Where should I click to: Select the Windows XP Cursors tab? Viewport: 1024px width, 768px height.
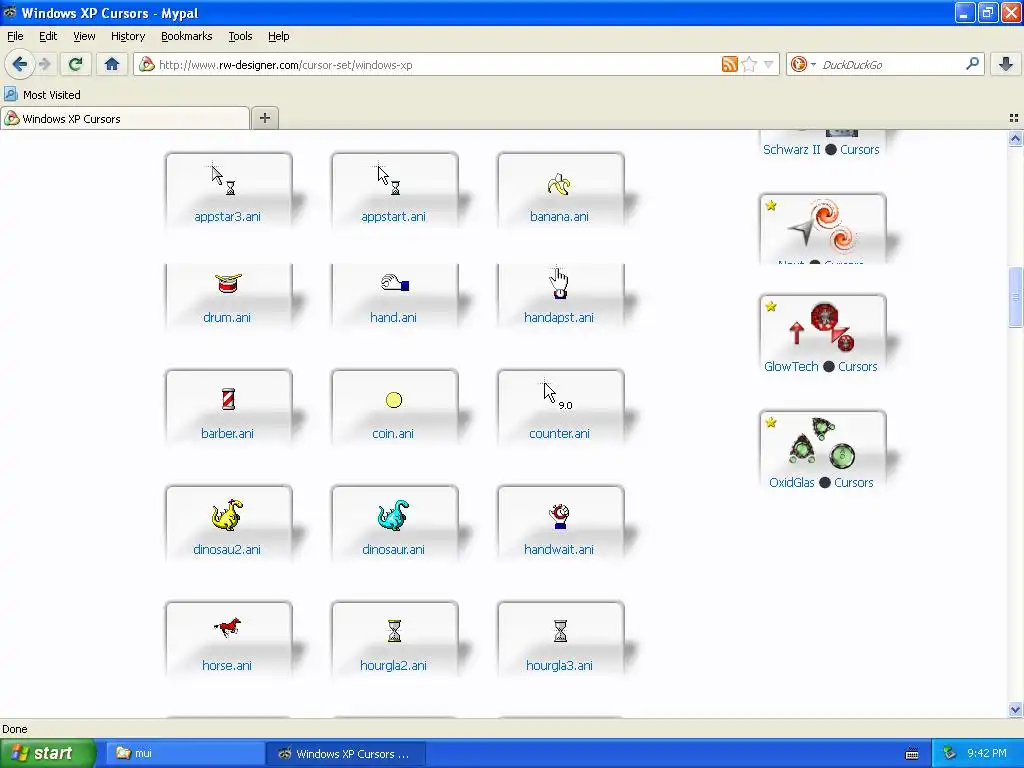coord(125,118)
